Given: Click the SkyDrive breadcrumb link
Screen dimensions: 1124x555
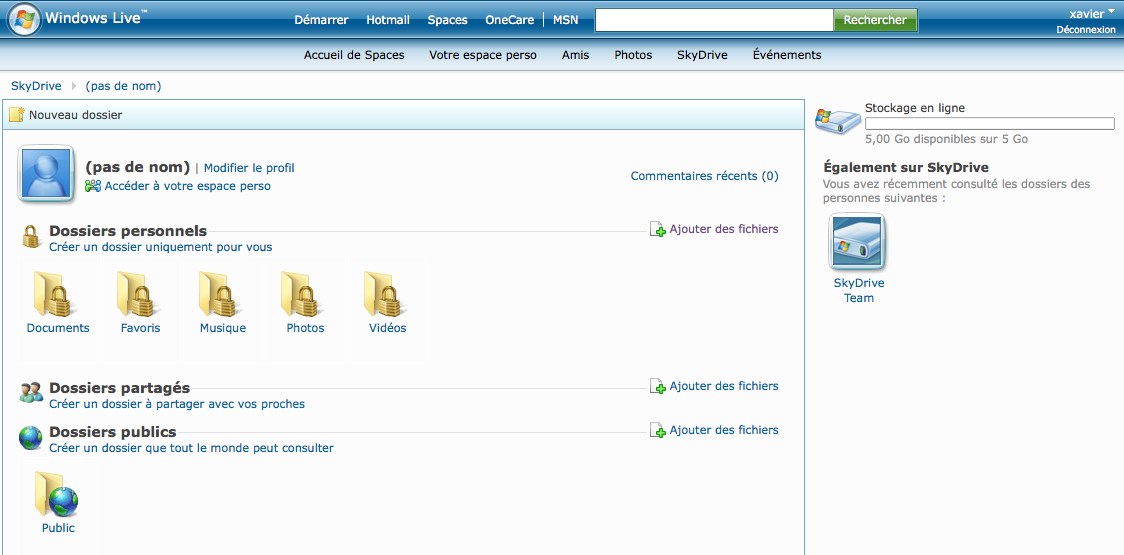Looking at the screenshot, I should tap(36, 86).
